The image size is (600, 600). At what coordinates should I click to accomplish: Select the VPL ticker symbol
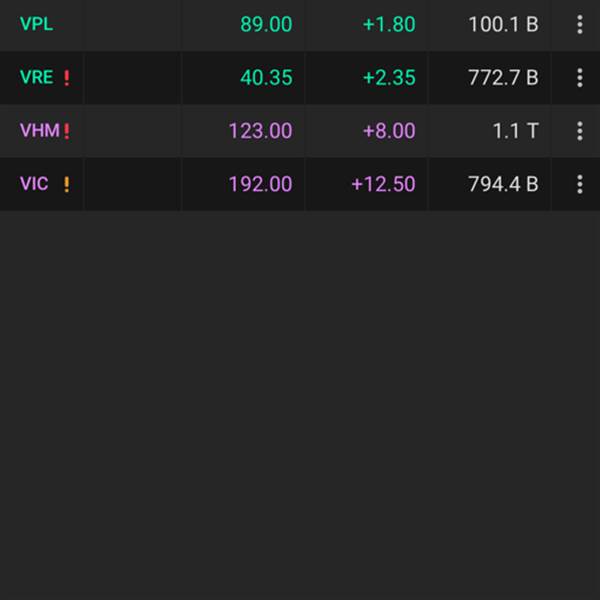coord(36,24)
